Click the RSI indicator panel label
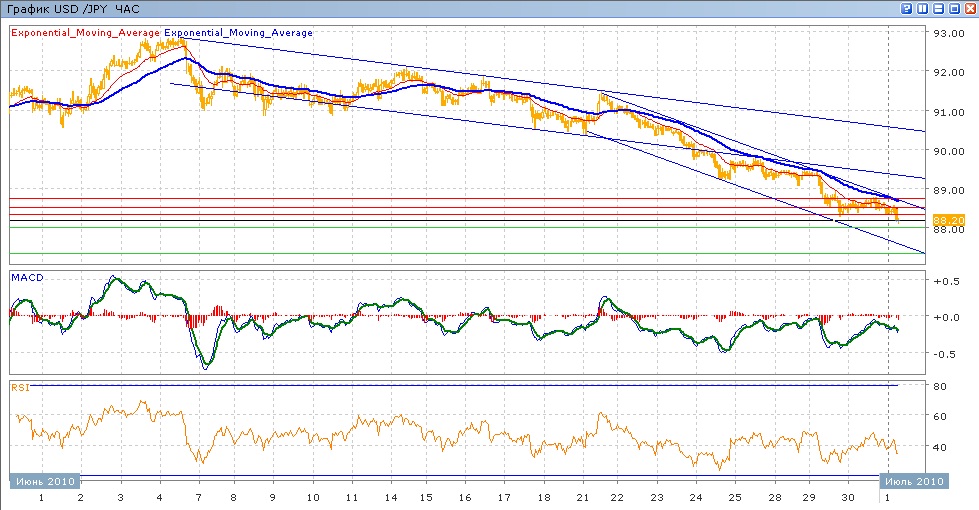This screenshot has width=979, height=510. pyautogui.click(x=19, y=386)
